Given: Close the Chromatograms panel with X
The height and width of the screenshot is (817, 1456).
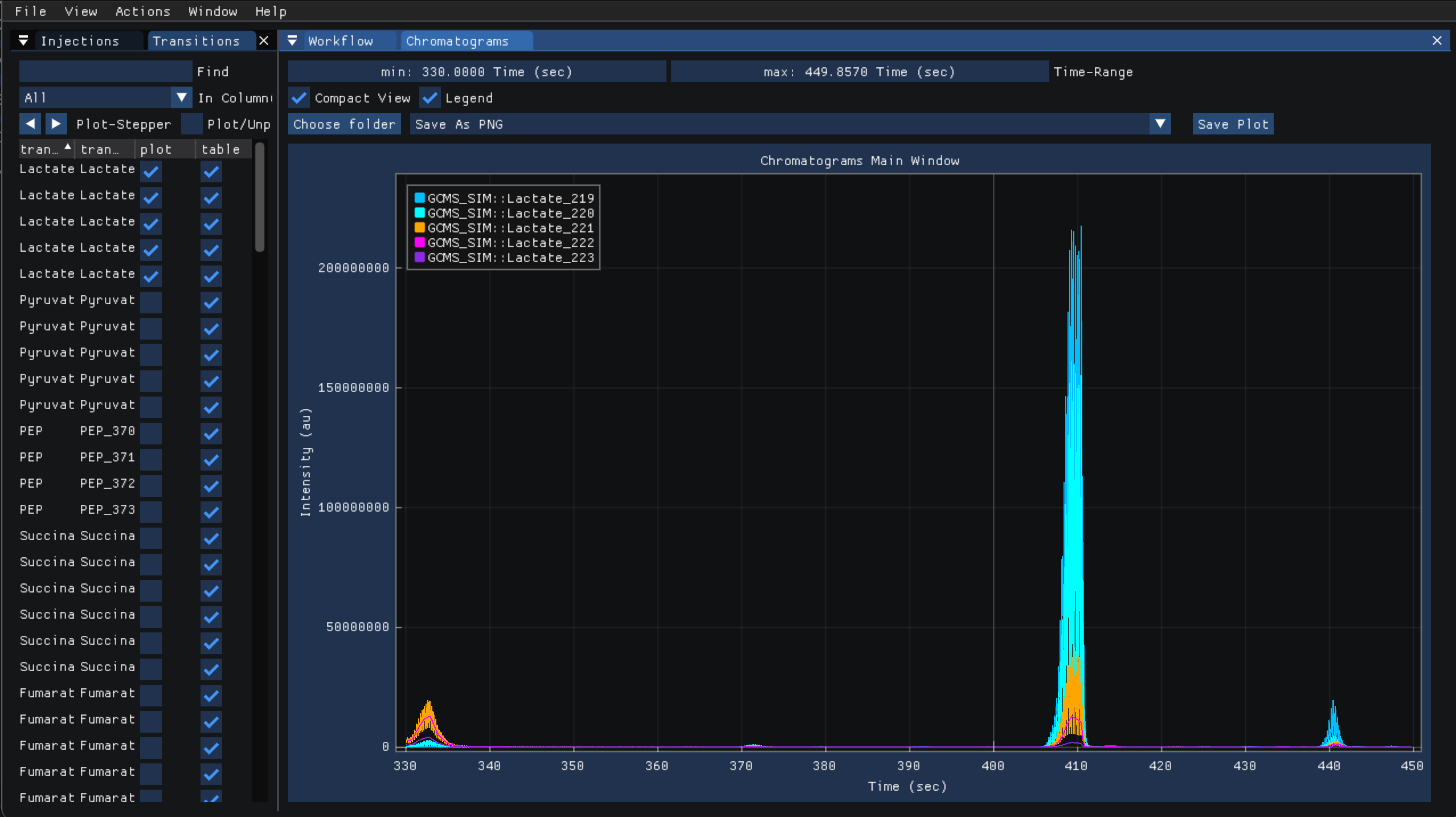Looking at the screenshot, I should [1437, 41].
